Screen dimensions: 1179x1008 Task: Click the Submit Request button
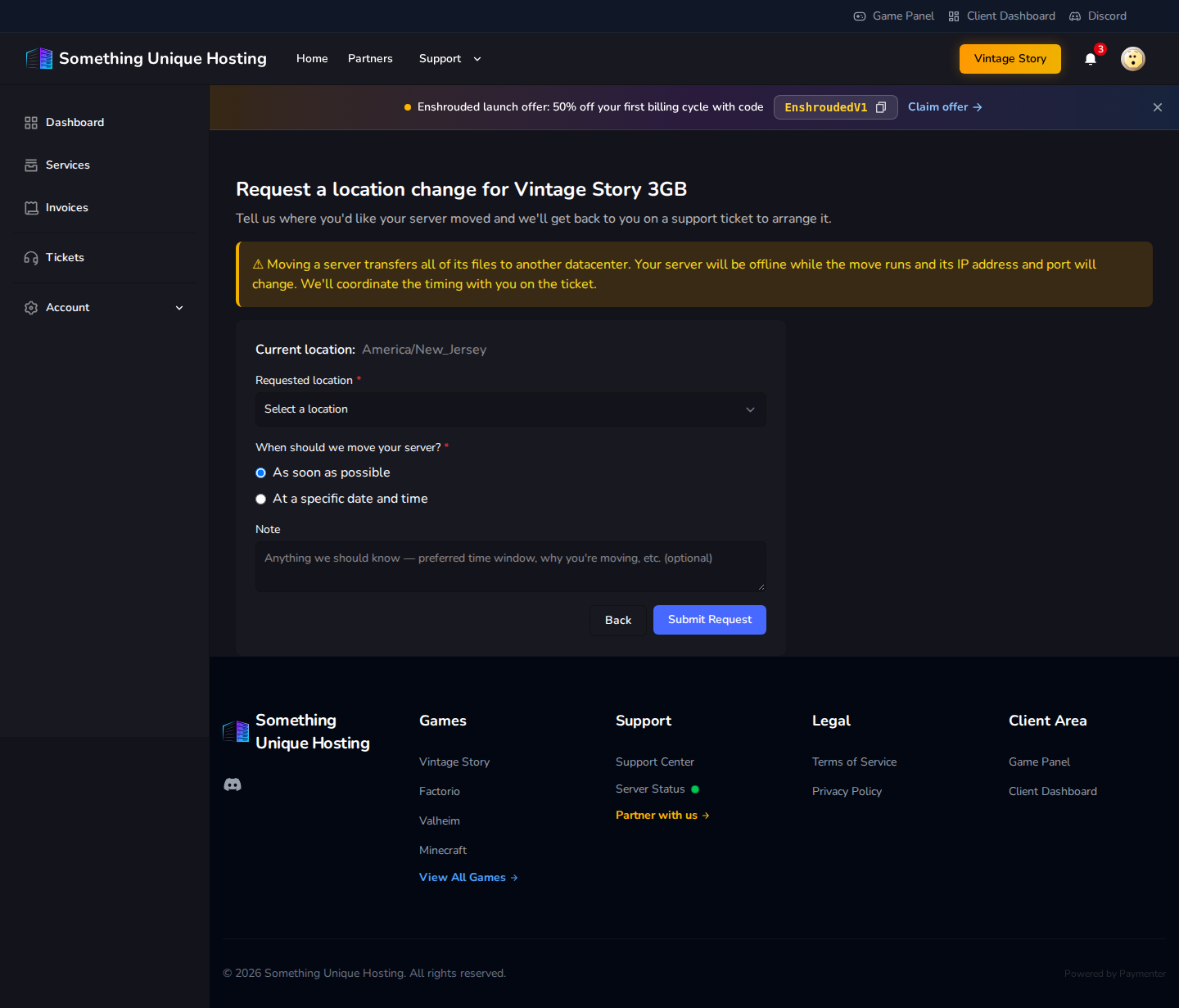[x=710, y=620]
